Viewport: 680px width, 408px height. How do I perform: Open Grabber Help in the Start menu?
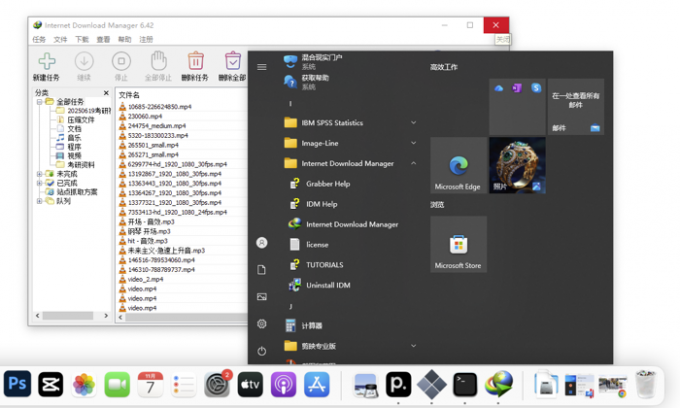(328, 184)
